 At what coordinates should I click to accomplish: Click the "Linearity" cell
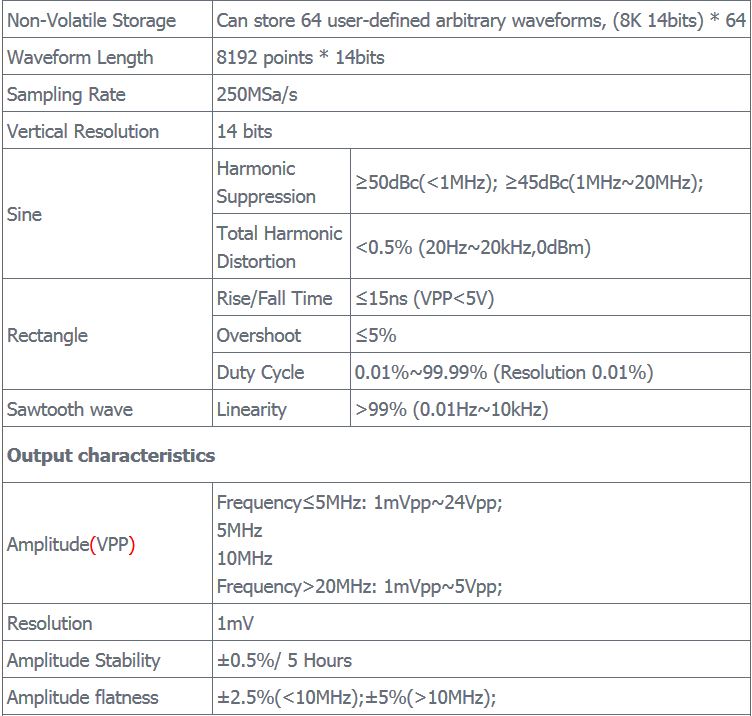[x=251, y=409]
